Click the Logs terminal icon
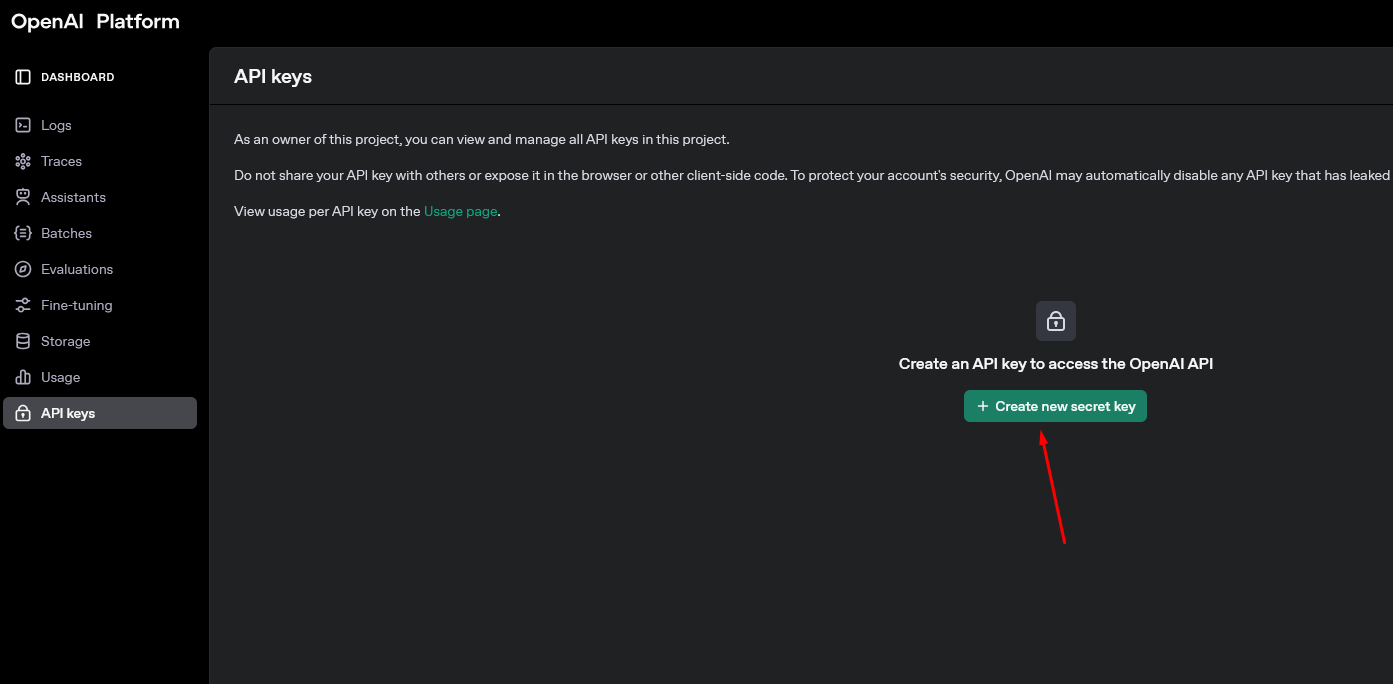This screenshot has width=1393, height=684. 23,125
